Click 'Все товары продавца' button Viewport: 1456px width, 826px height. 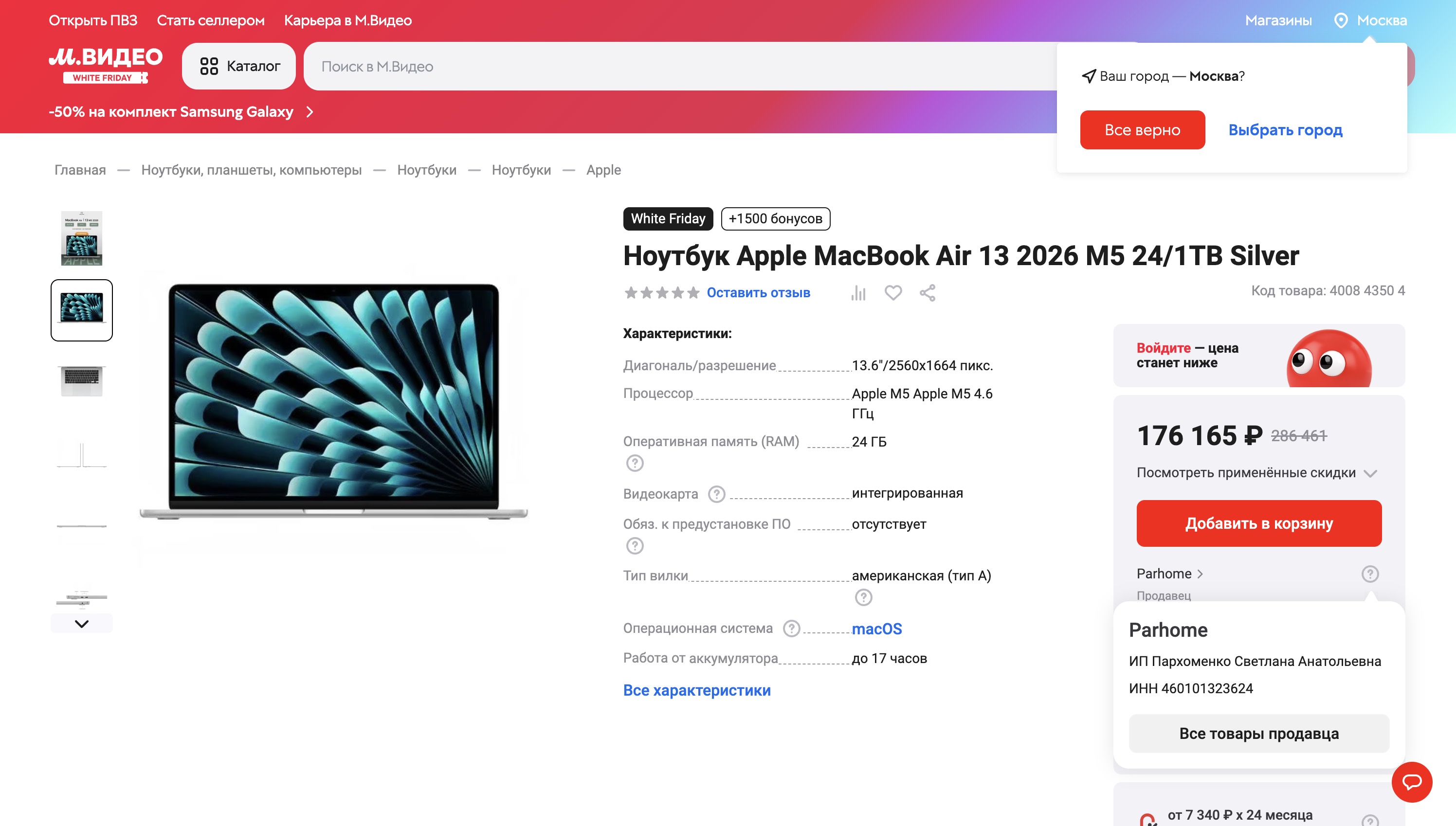click(x=1259, y=734)
